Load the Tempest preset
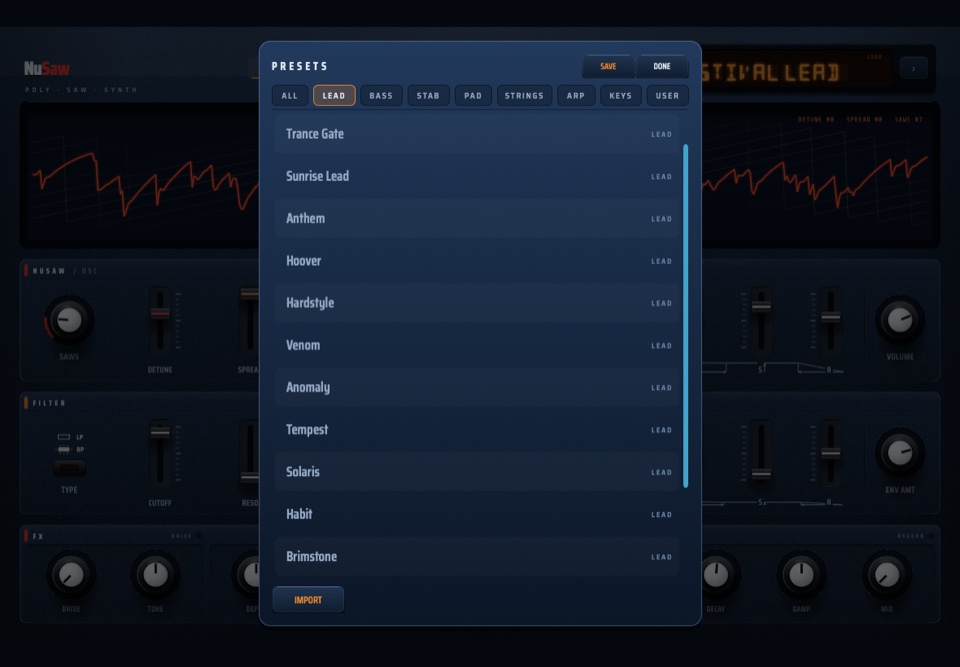This screenshot has height=667, width=960. tap(477, 429)
